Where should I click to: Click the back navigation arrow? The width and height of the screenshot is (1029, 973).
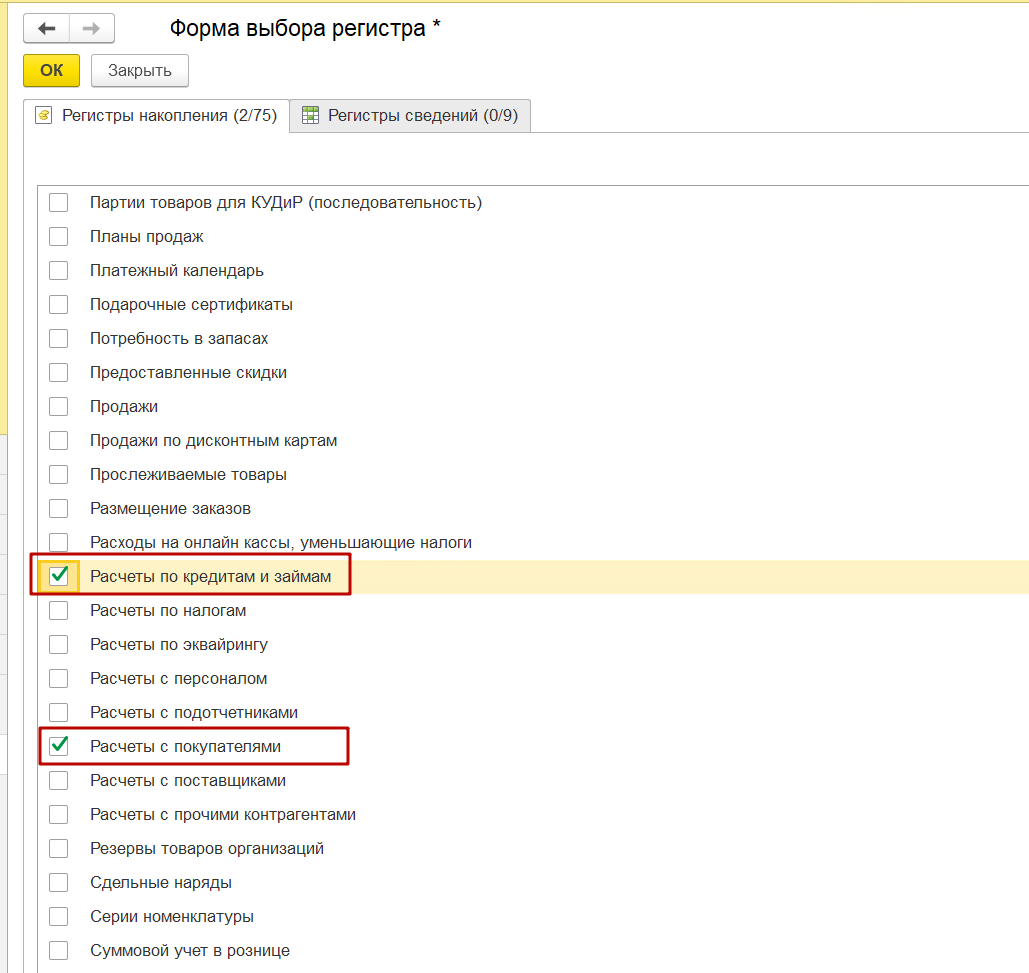(45, 28)
